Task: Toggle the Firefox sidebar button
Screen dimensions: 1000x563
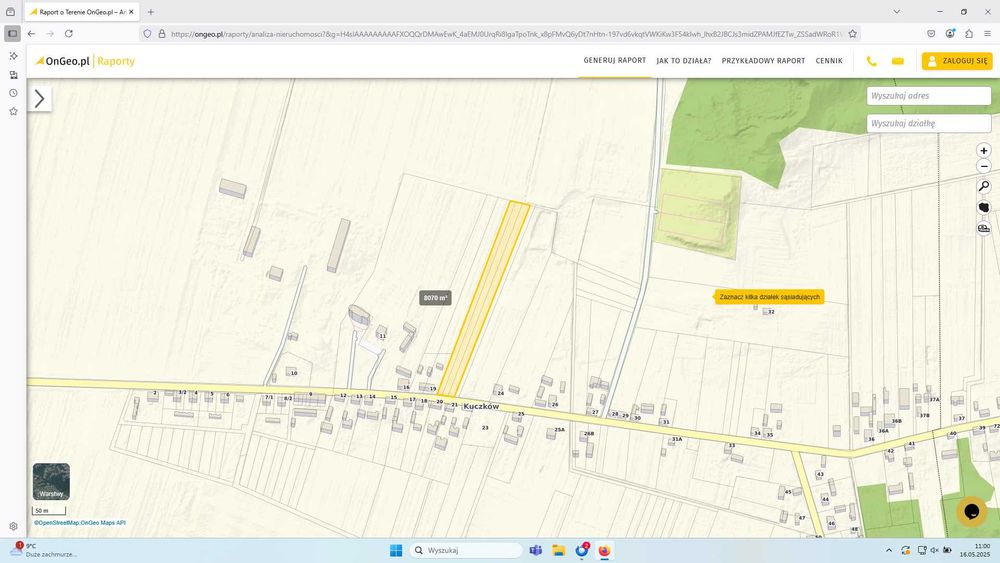Action: (x=12, y=34)
